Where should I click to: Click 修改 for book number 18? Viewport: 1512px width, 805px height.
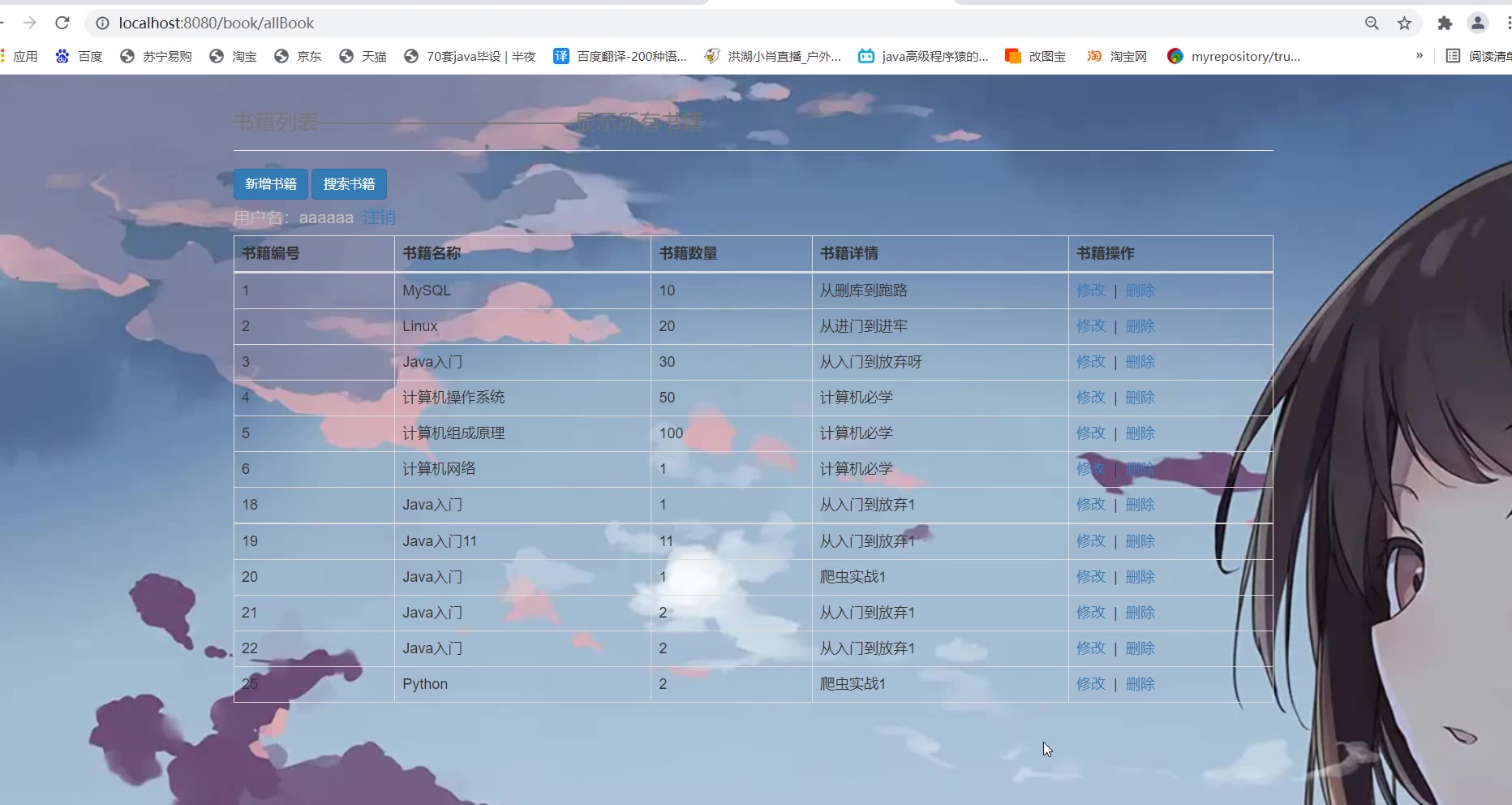coord(1091,505)
